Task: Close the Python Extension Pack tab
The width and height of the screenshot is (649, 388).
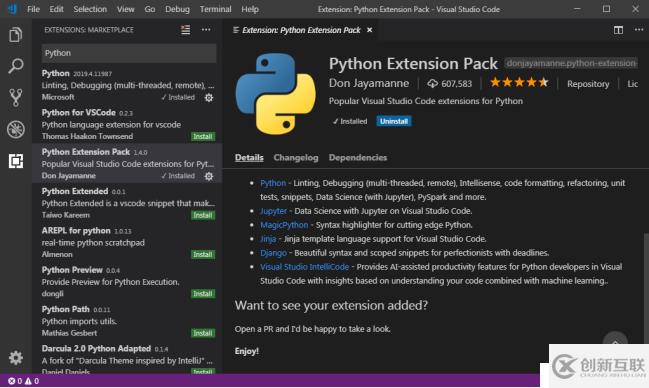Action: (369, 30)
